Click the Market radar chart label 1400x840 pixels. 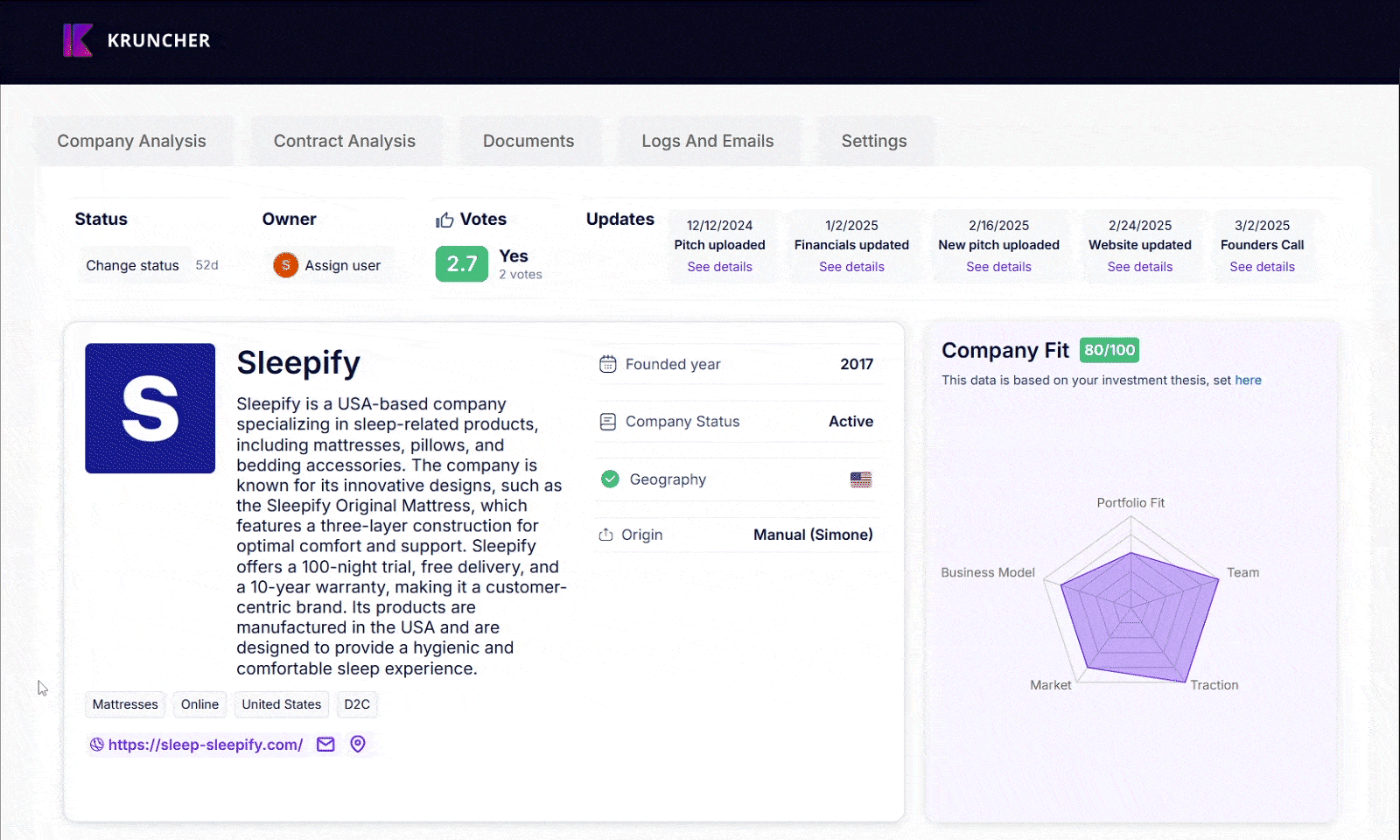click(1050, 685)
